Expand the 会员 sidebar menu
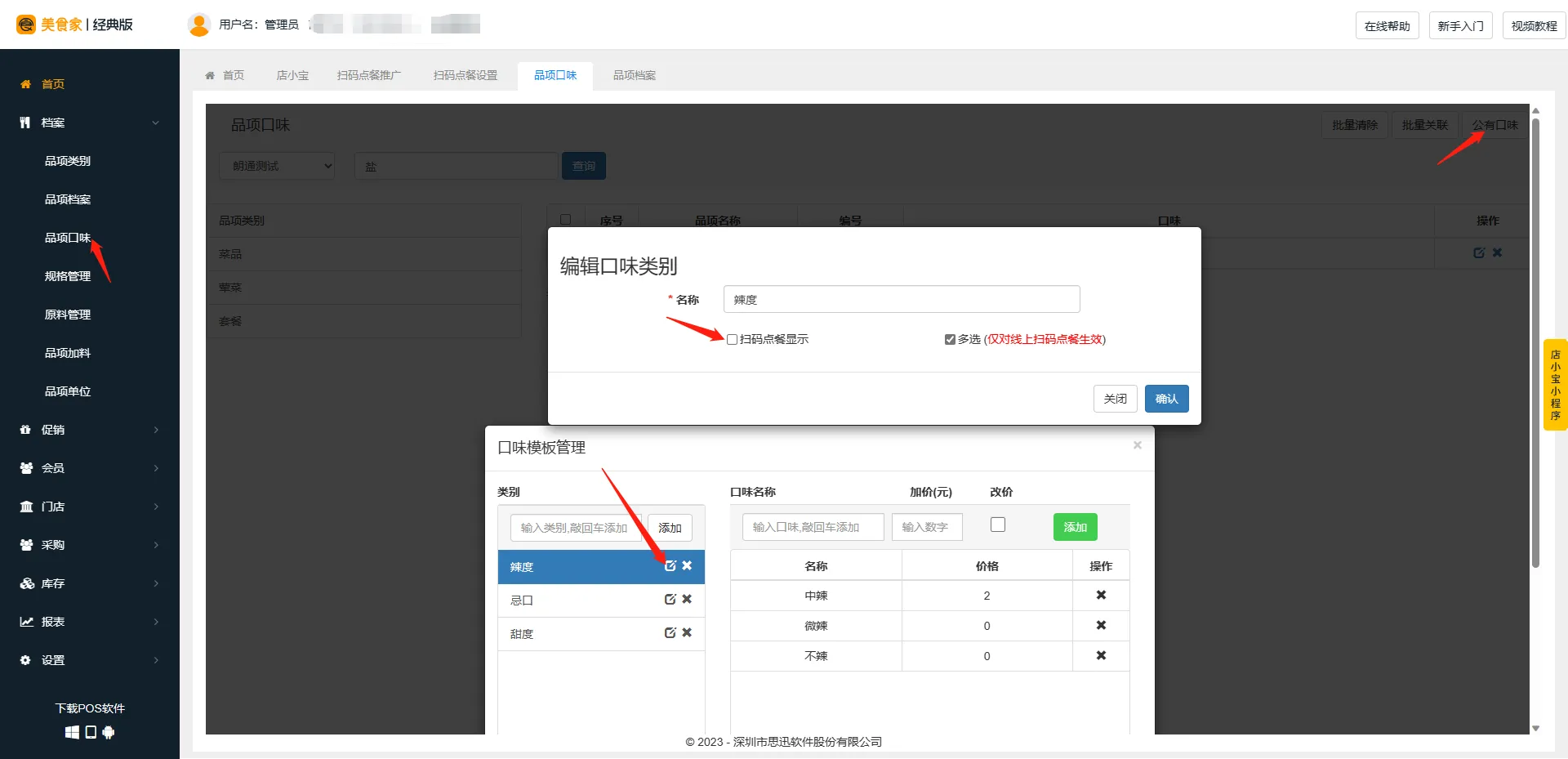The width and height of the screenshot is (1568, 759). pos(90,468)
